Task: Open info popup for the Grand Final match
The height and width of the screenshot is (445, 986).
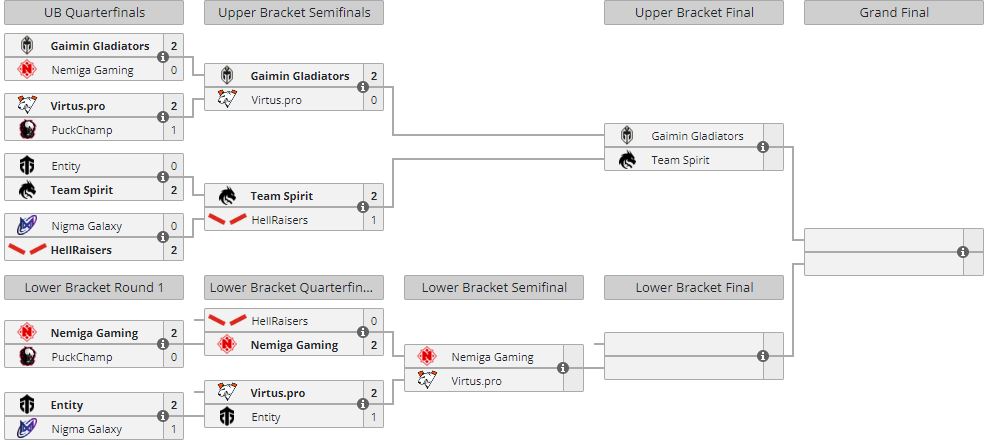Action: [963, 251]
